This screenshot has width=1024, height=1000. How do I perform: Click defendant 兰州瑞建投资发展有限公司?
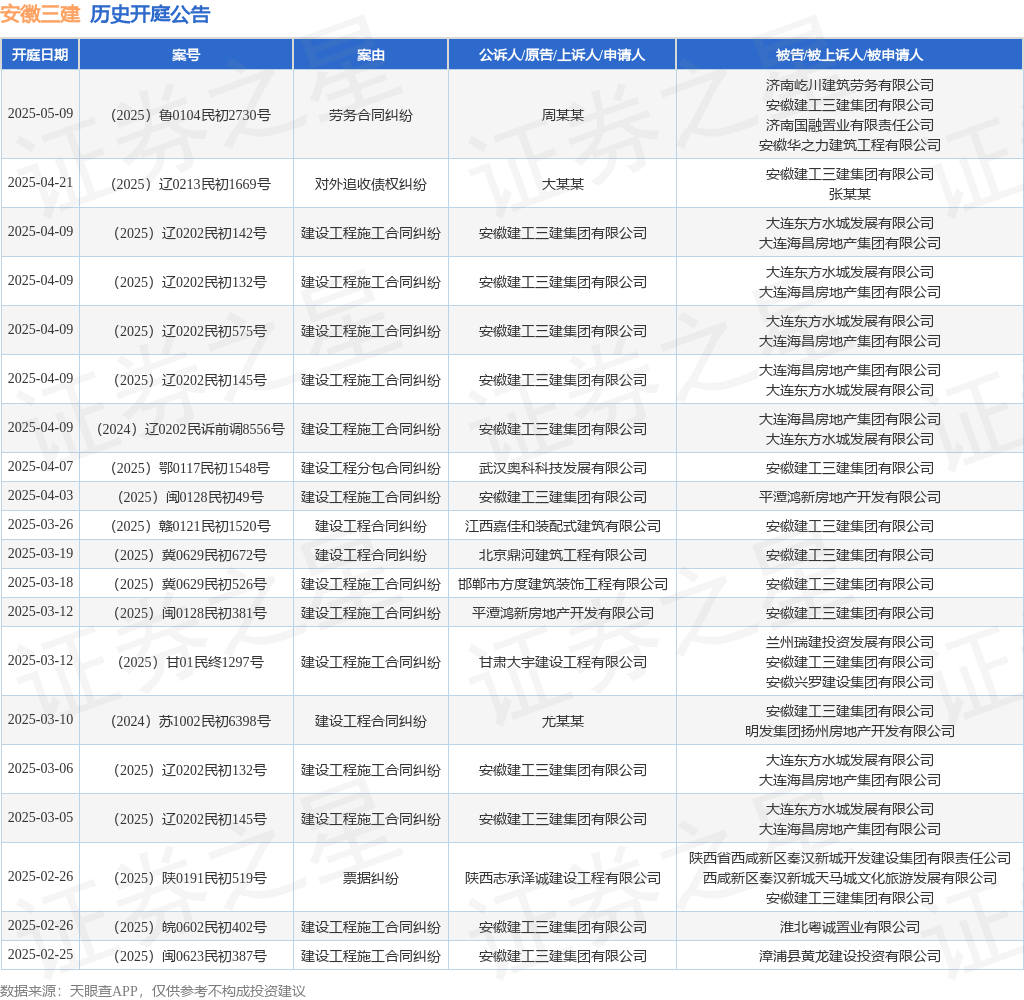[849, 642]
